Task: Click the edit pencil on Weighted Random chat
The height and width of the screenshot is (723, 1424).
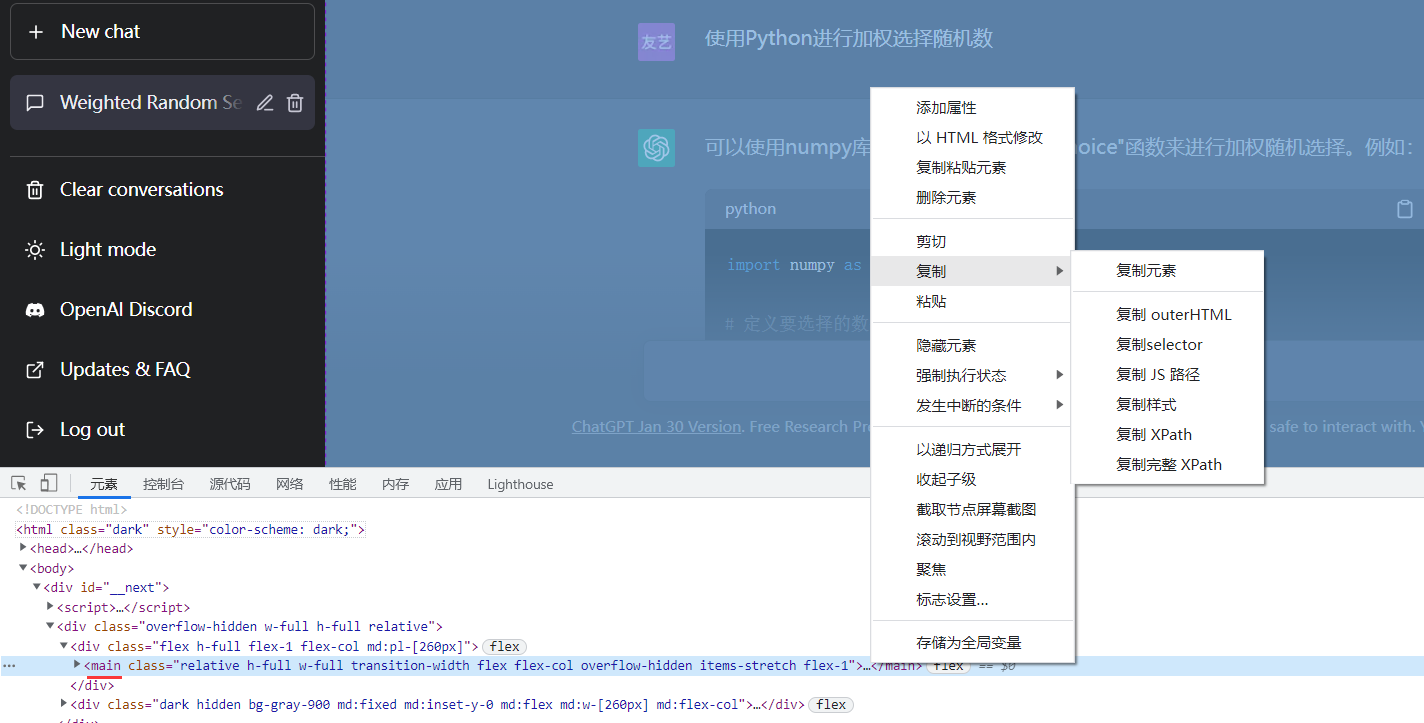Action: tap(265, 103)
